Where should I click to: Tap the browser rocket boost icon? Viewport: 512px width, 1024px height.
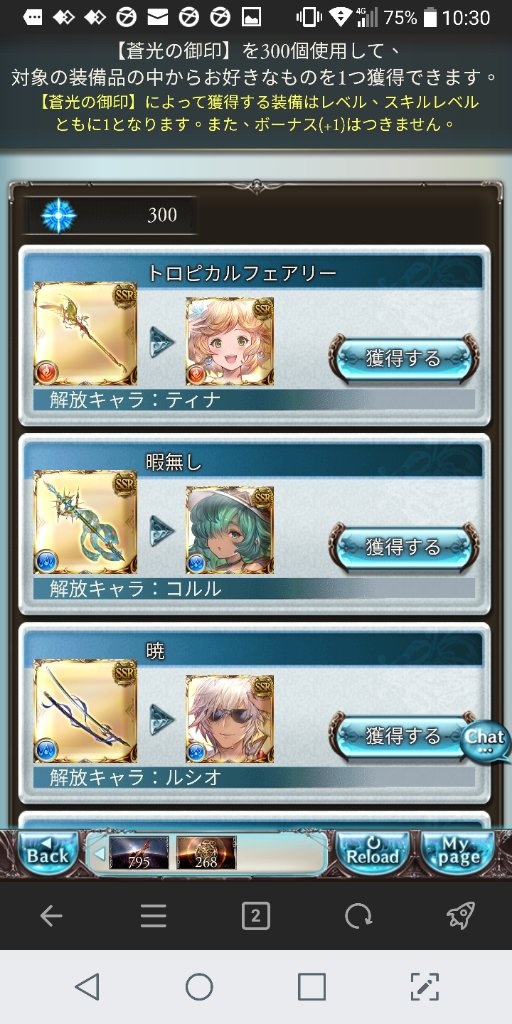click(461, 916)
